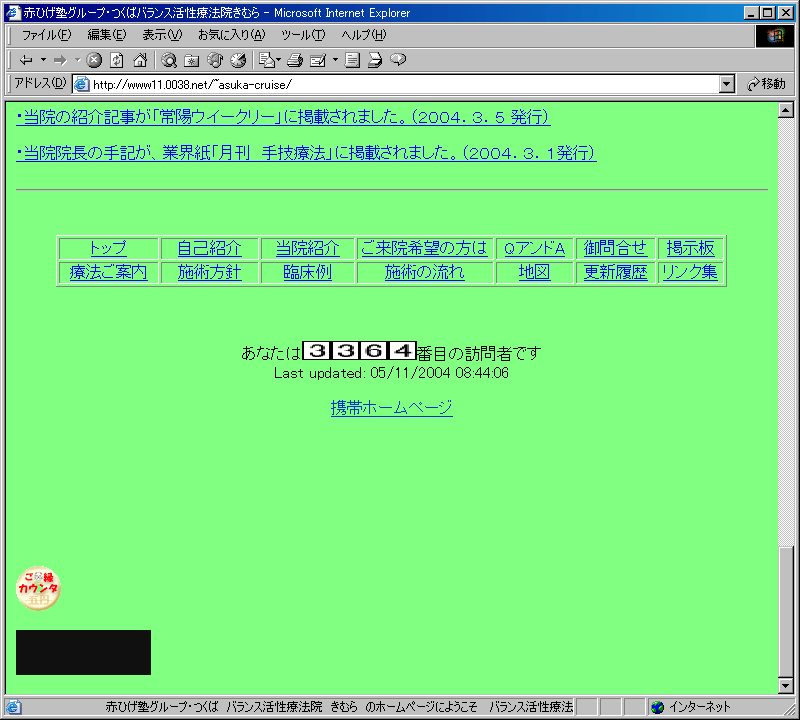Click the IE page icon in address bar
Viewport: 800px width, 720px height.
coord(82,84)
